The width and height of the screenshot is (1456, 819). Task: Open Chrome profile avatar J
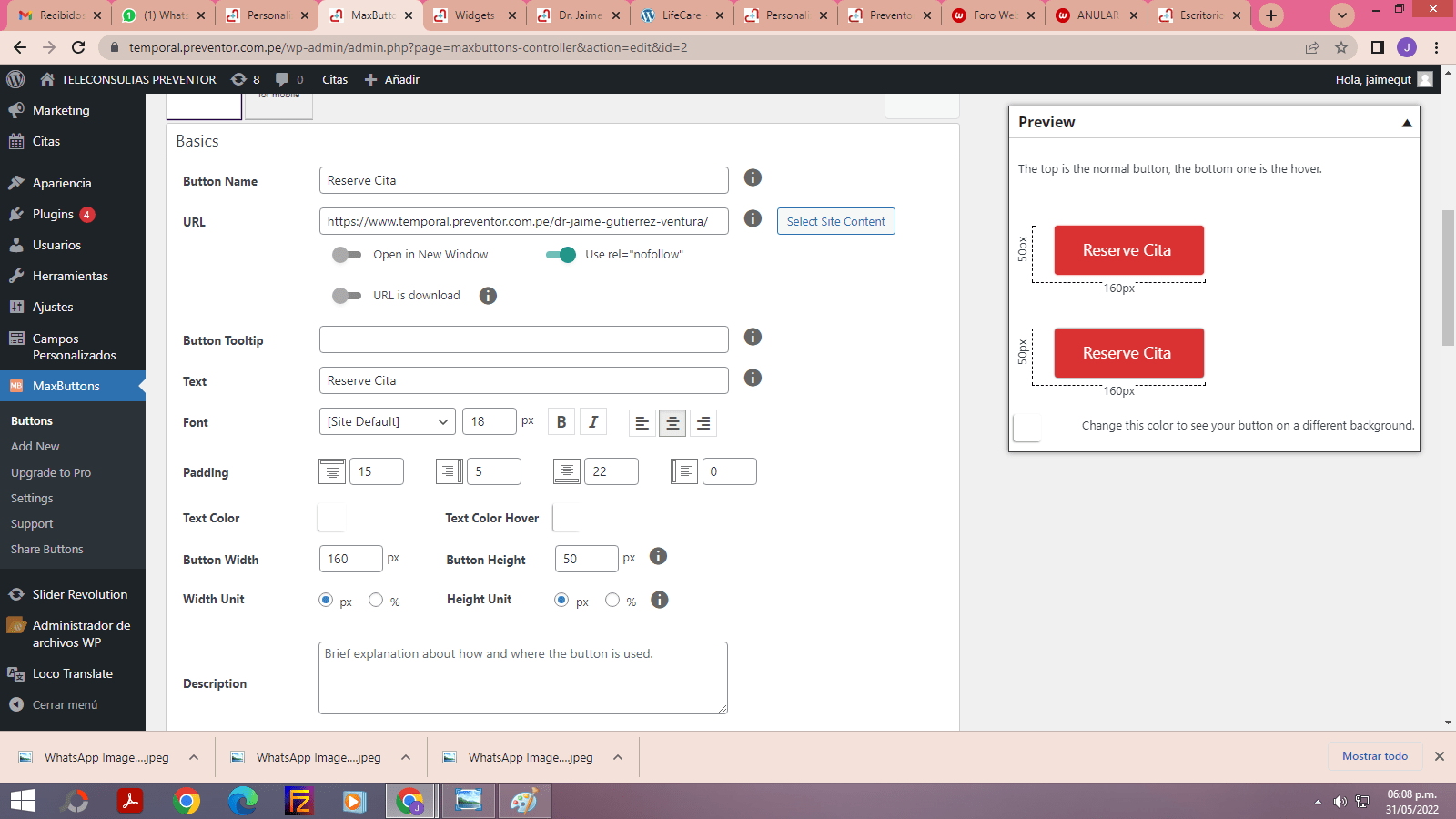(x=1407, y=47)
